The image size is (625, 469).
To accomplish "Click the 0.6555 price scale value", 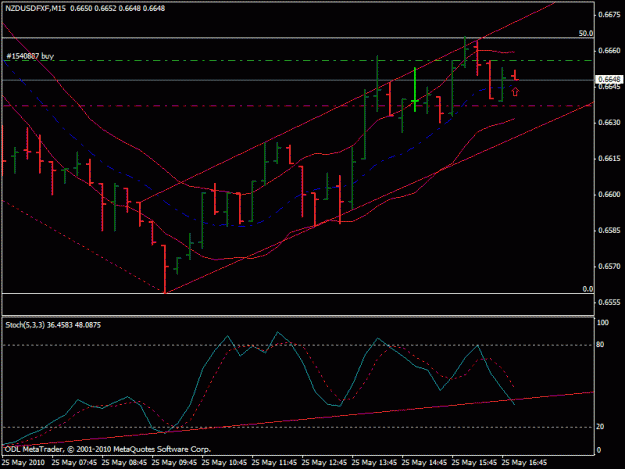I will pos(609,302).
